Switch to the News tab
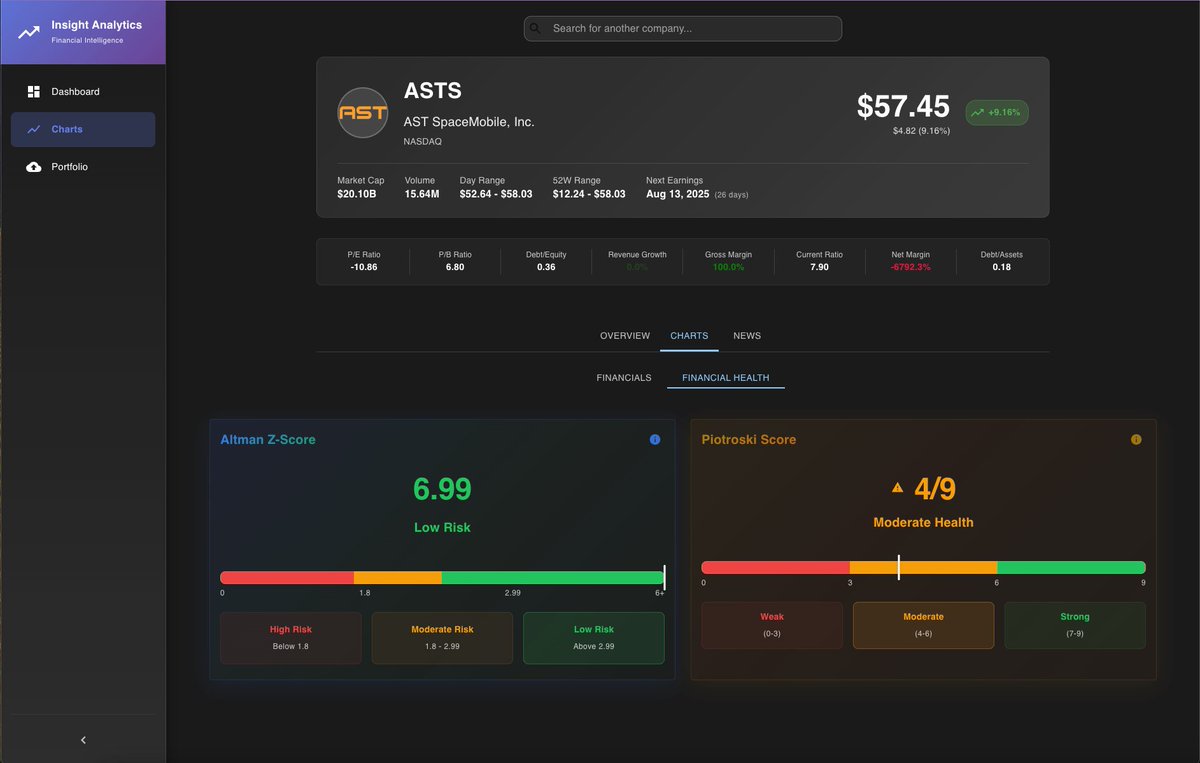The width and height of the screenshot is (1200, 763). pos(747,336)
